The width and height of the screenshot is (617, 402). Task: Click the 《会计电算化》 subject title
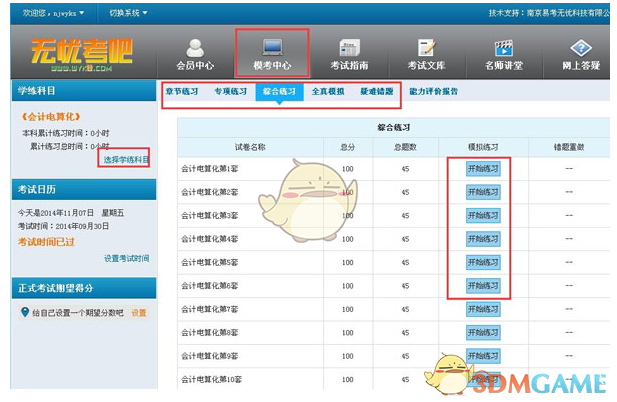click(x=51, y=116)
